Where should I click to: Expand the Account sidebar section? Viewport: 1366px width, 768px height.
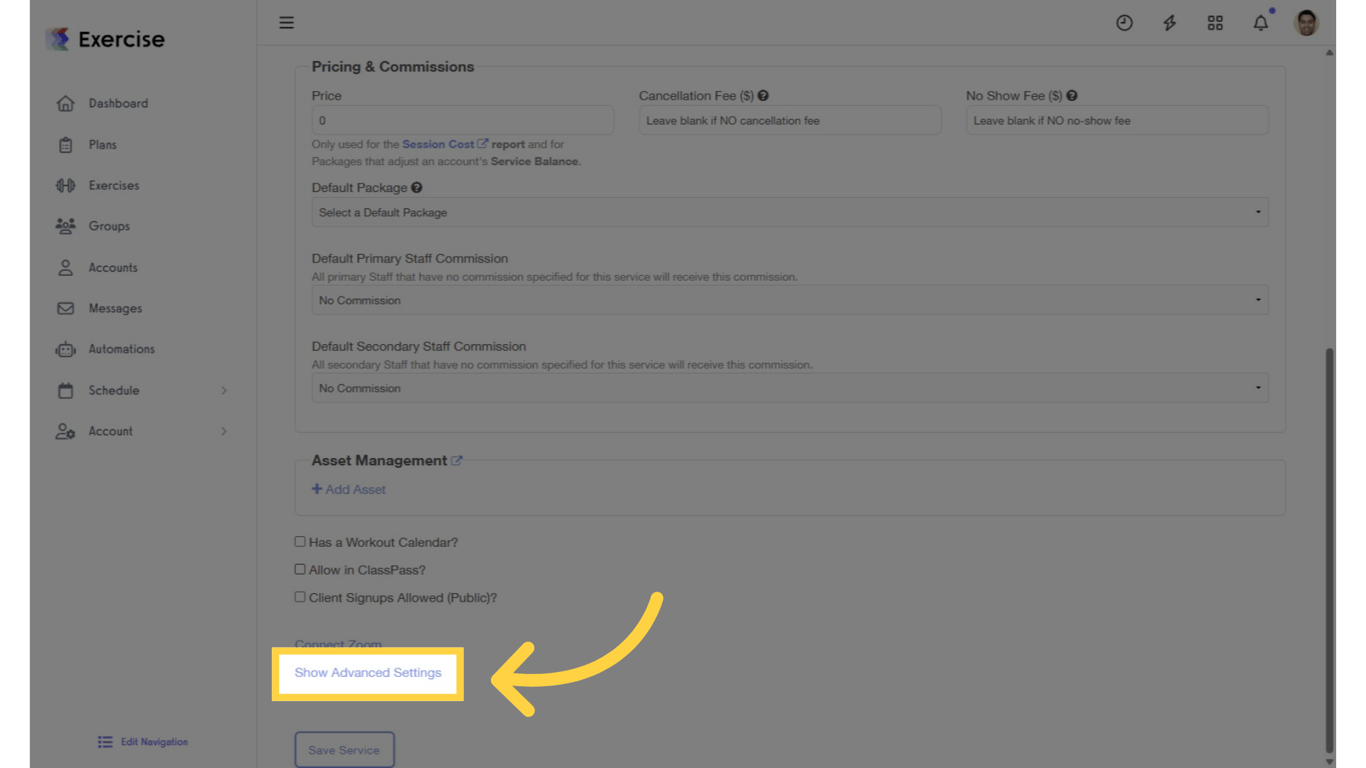pyautogui.click(x=110, y=431)
